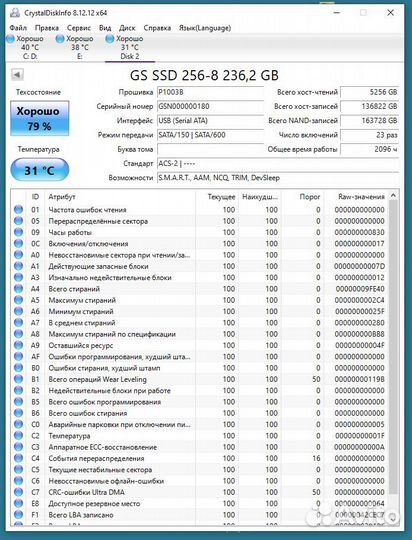Click status icon of row A6 Минимум стираний
The image size is (412, 540).
click(18, 311)
